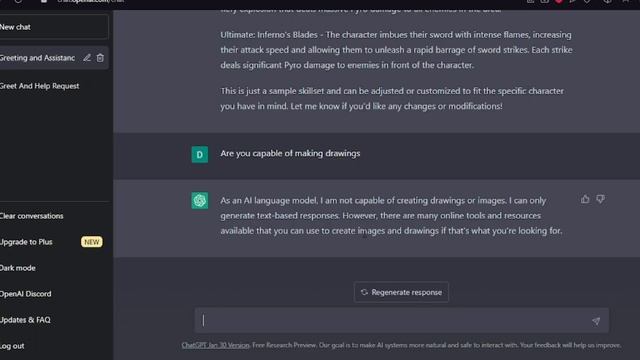Open the ChatGPT Jan 30 Version link

coord(216,345)
